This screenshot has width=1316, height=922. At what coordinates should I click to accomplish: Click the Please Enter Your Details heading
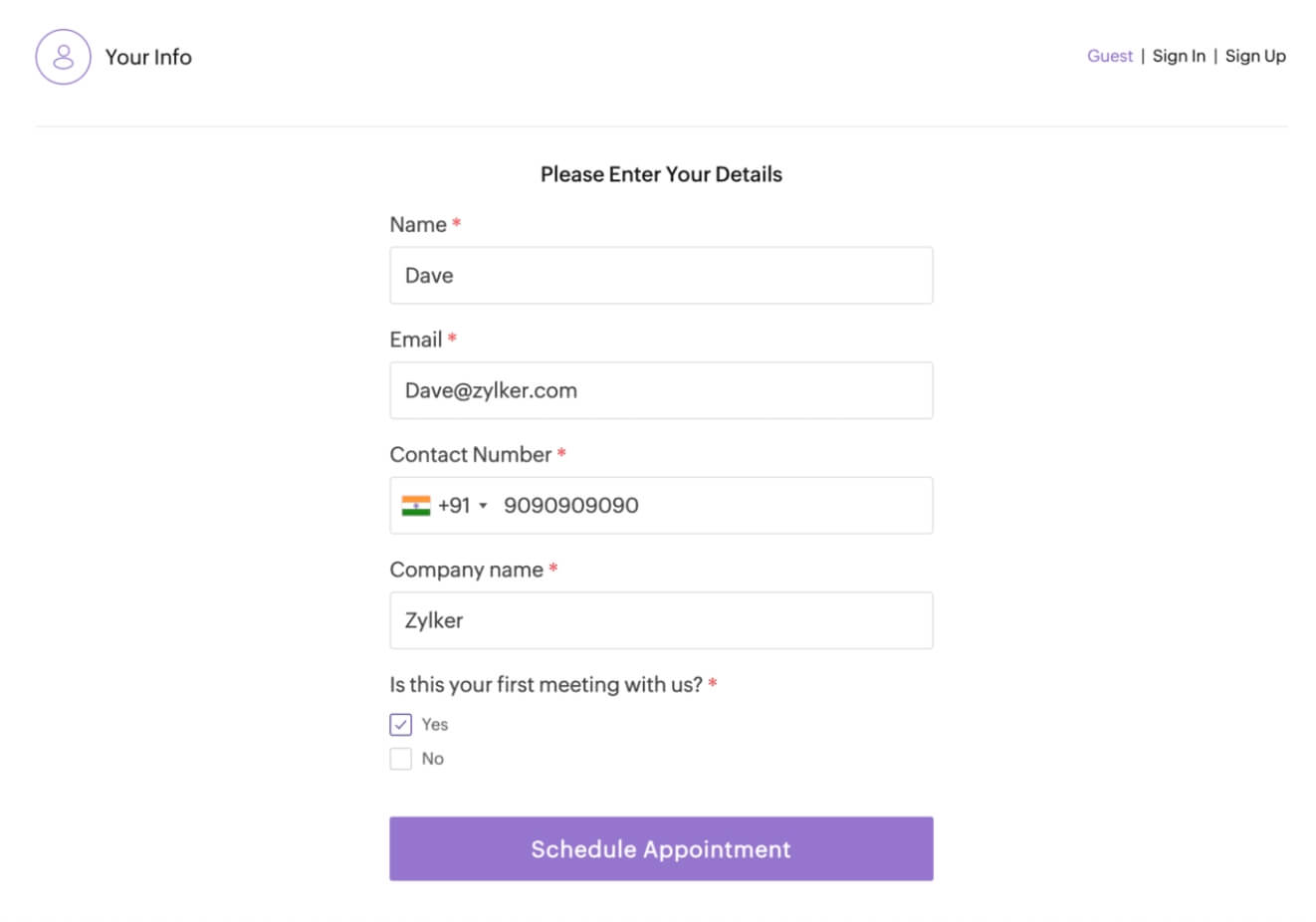pos(661,174)
